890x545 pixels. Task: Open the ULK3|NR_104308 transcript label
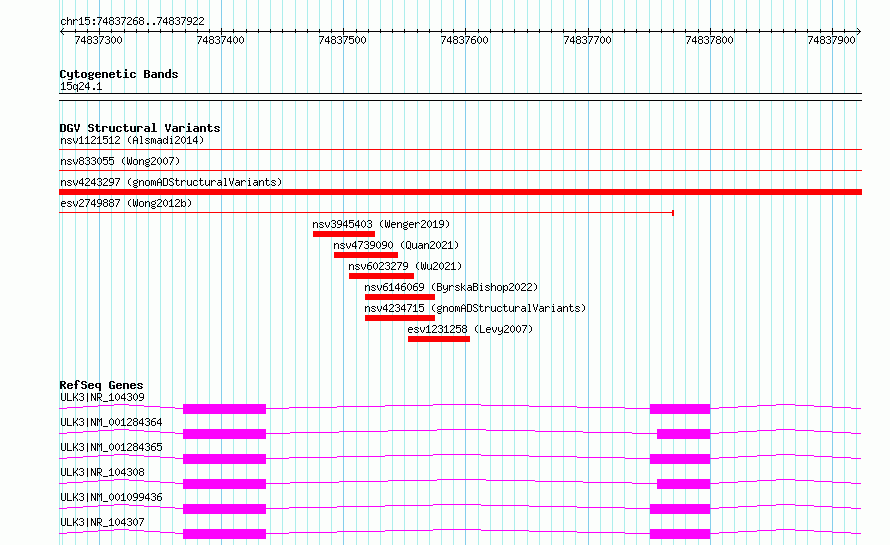point(102,472)
